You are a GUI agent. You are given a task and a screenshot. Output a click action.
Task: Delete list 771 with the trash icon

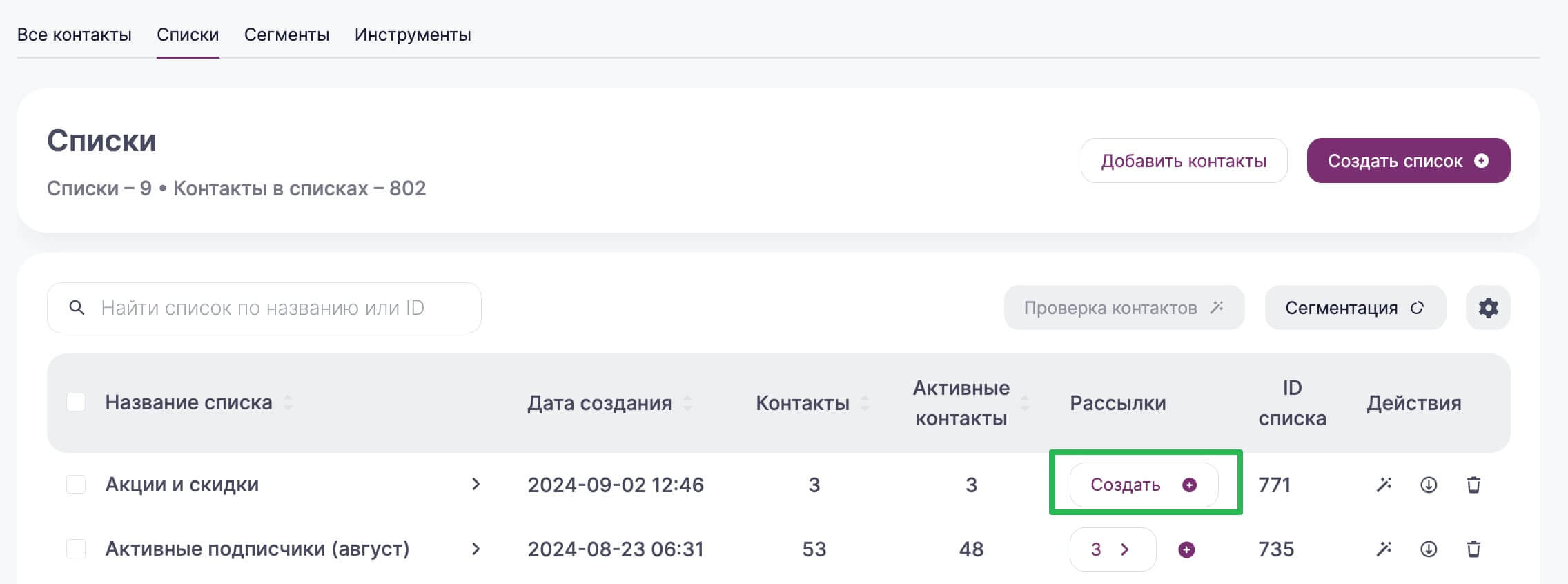point(1473,485)
